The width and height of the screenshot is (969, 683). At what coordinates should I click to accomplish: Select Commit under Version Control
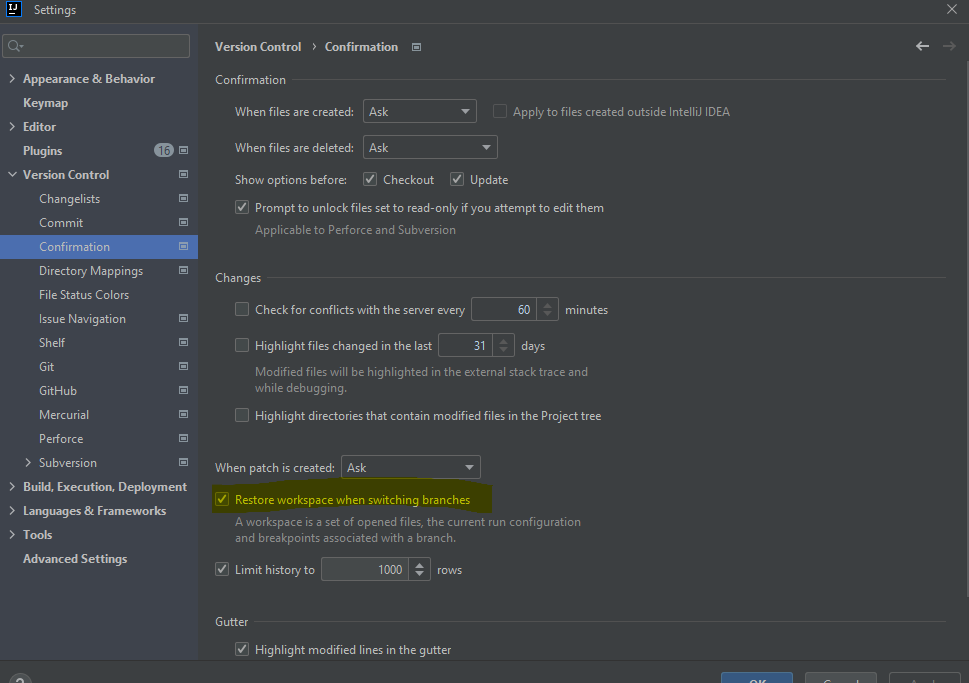coord(61,223)
